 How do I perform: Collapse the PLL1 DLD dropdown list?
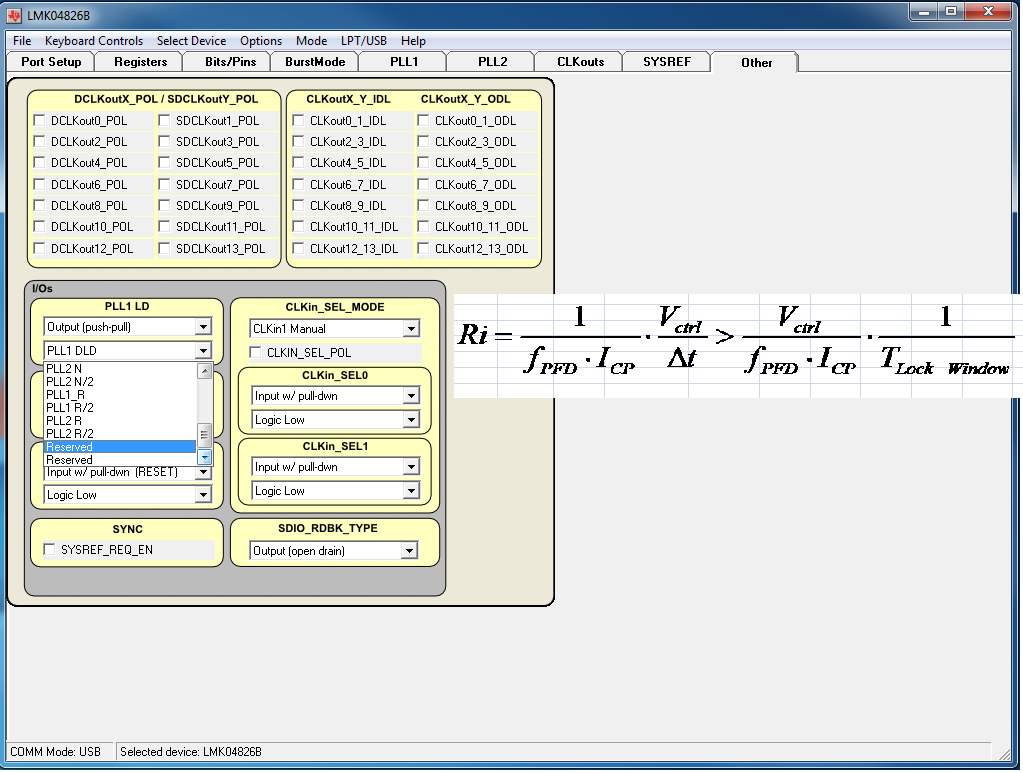pos(204,351)
